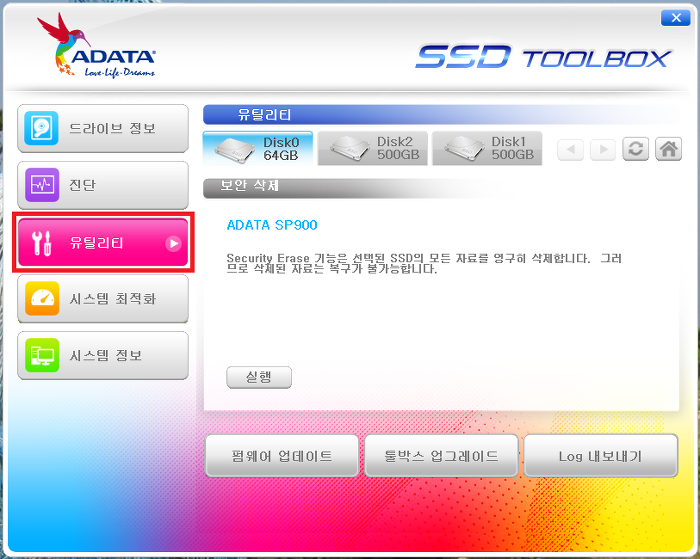Run Security Erase with the 실행 button

[x=259, y=377]
